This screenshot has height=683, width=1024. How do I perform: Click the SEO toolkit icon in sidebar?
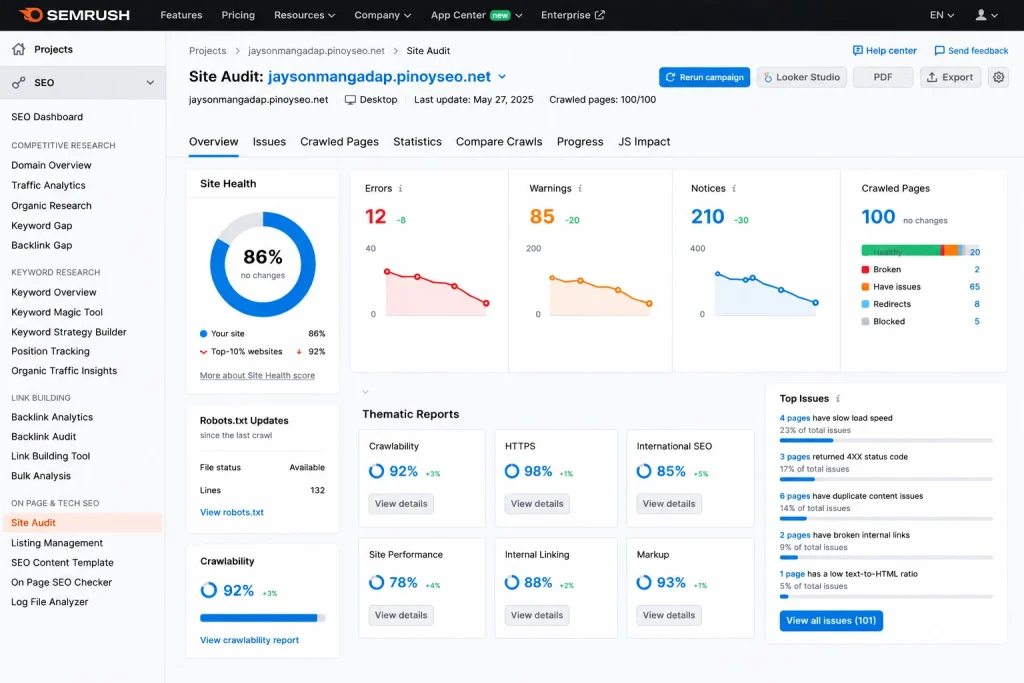tap(19, 82)
